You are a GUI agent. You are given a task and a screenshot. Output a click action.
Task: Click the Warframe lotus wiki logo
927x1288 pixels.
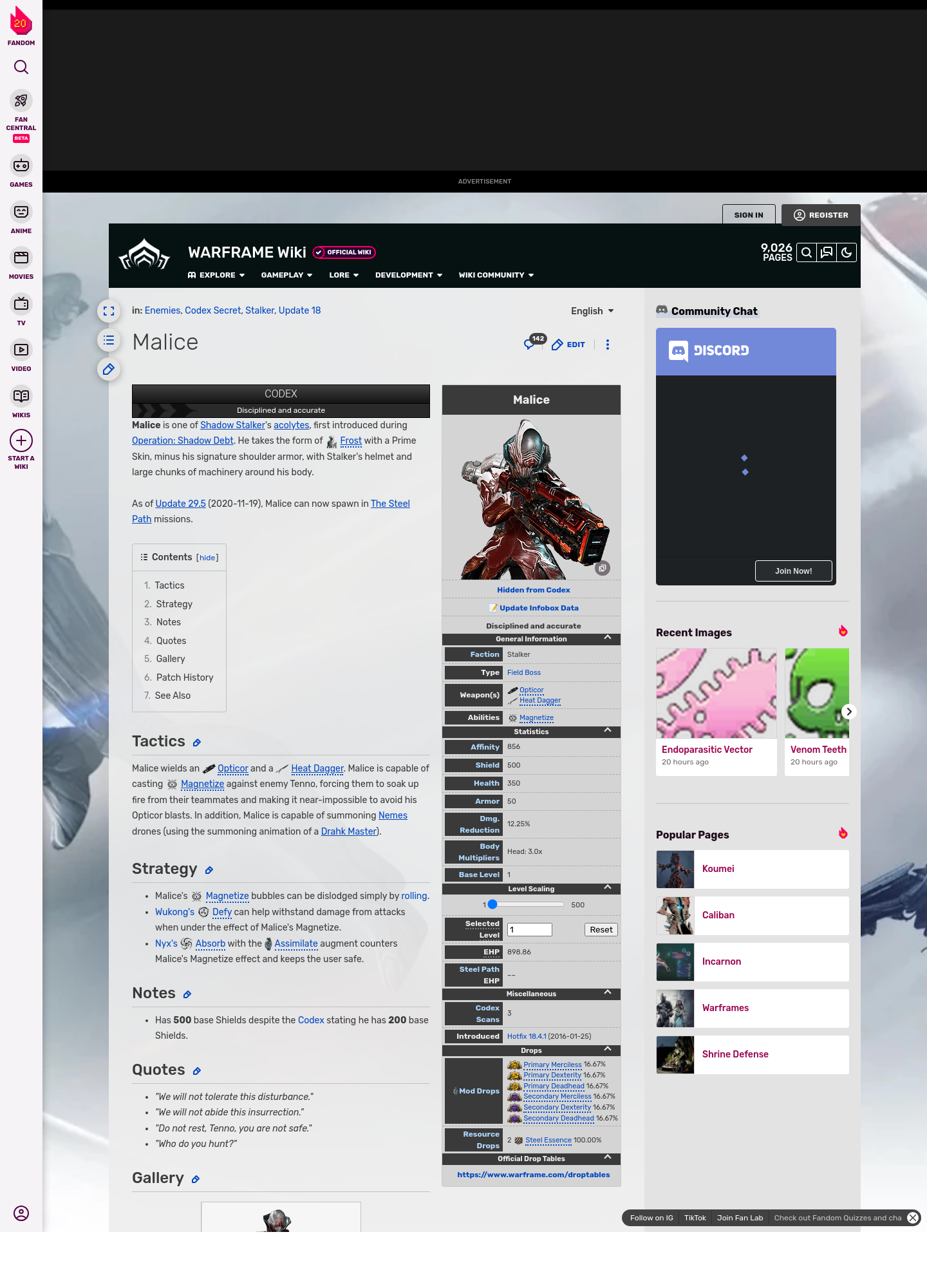pyautogui.click(x=144, y=254)
